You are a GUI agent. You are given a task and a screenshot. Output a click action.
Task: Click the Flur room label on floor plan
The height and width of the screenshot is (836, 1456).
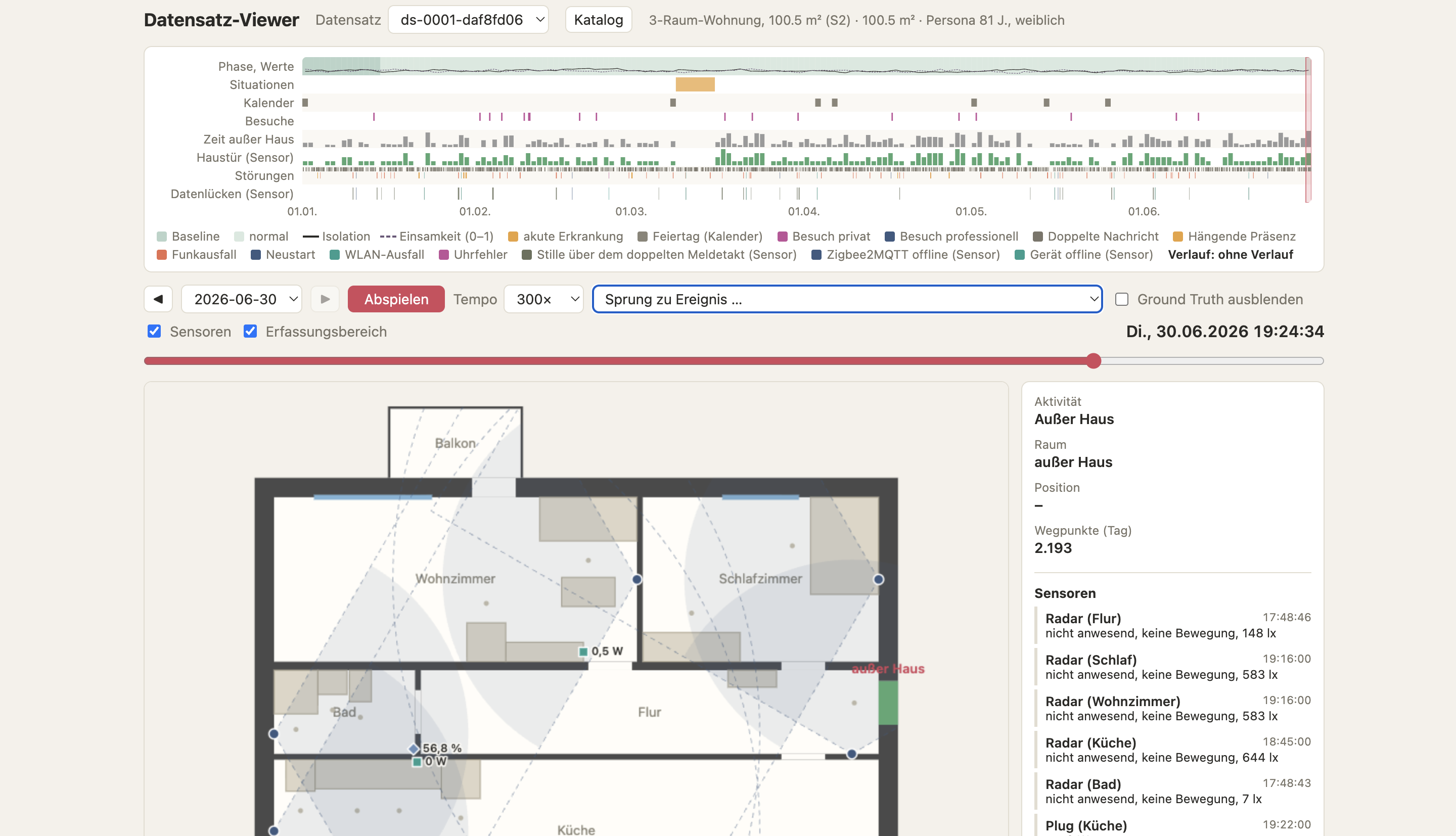click(649, 712)
